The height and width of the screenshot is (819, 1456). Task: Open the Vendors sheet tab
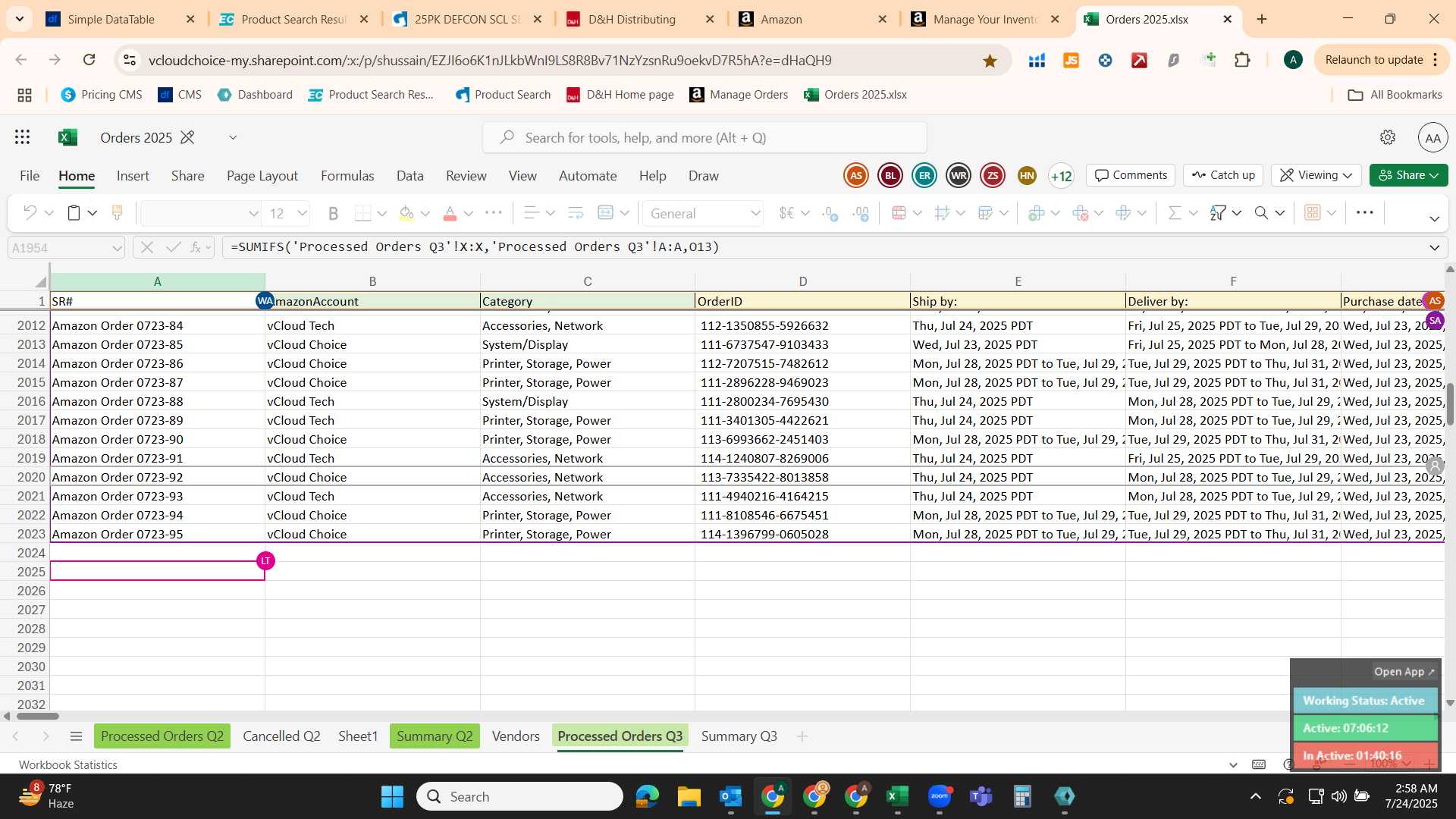[516, 736]
